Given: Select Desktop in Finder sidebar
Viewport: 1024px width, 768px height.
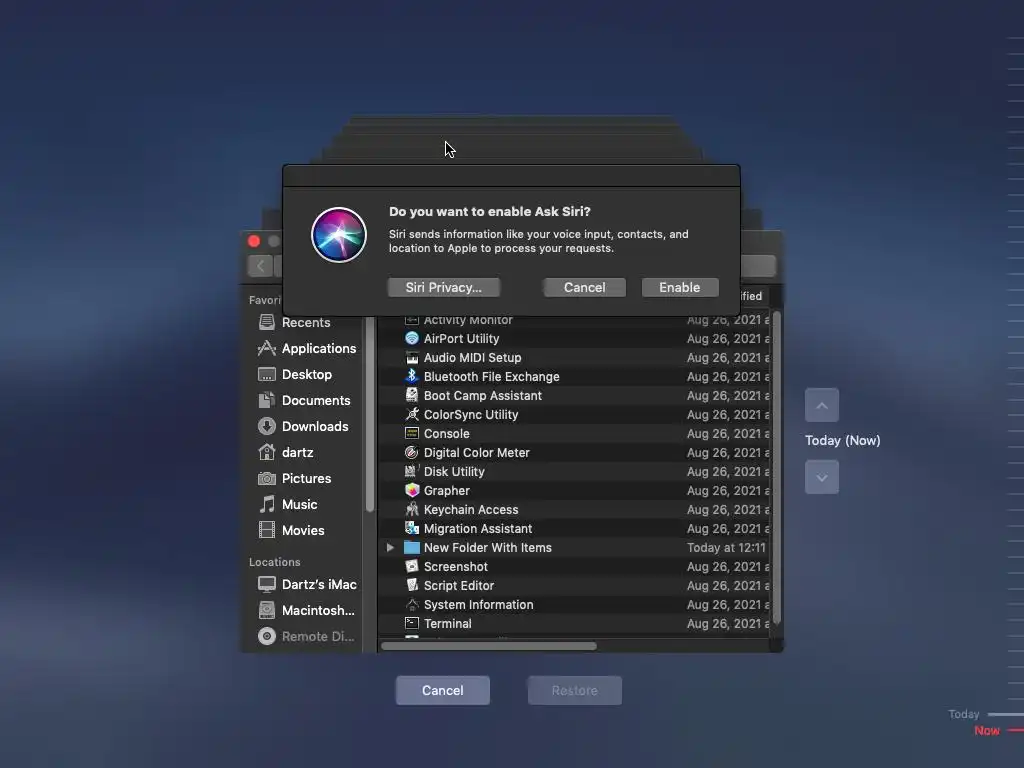Looking at the screenshot, I should (306, 375).
